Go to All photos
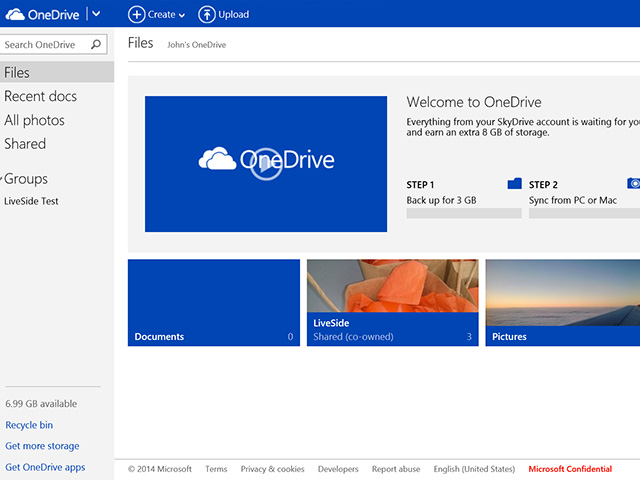Viewport: 640px width, 480px height. pos(34,120)
